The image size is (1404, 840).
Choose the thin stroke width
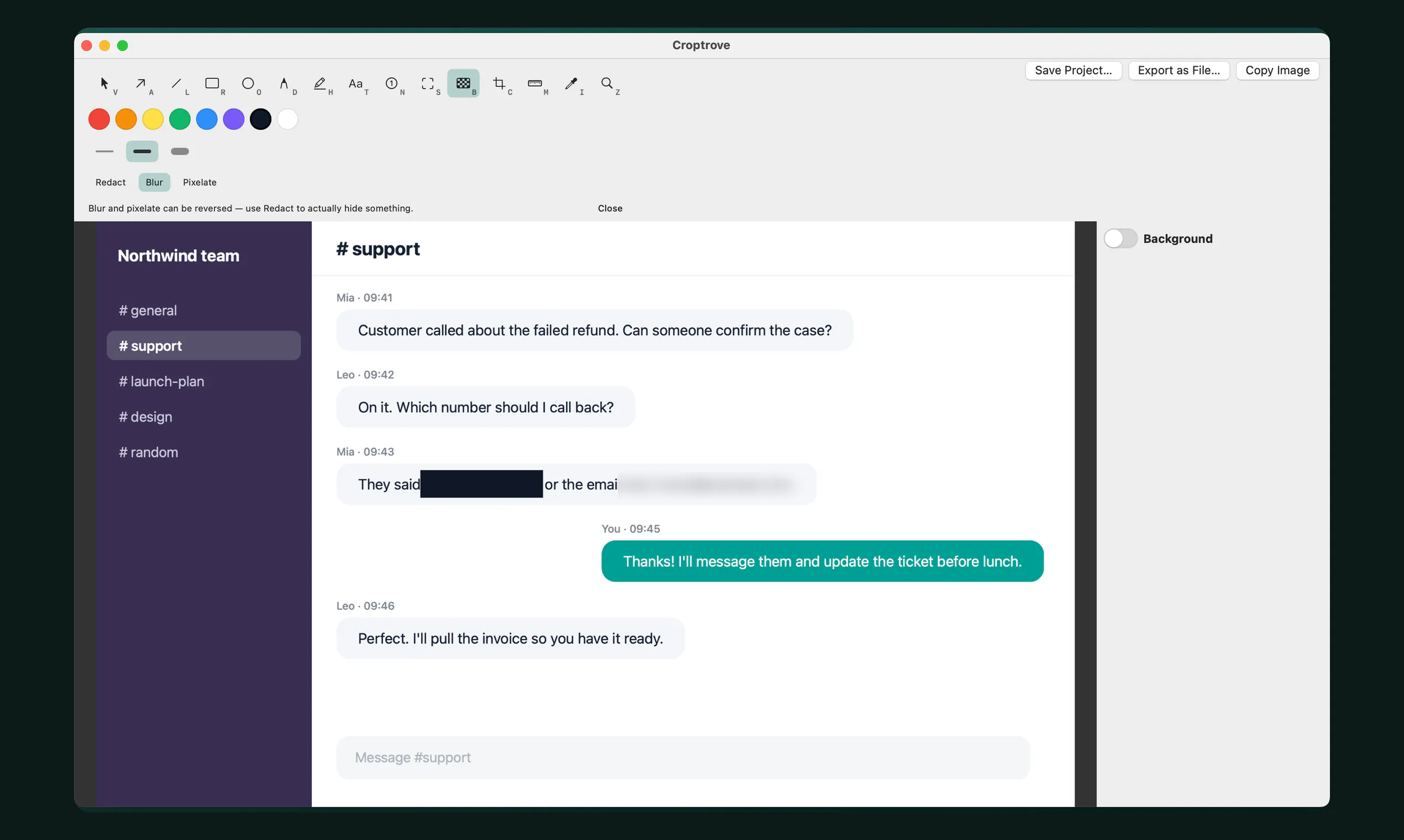pos(104,152)
